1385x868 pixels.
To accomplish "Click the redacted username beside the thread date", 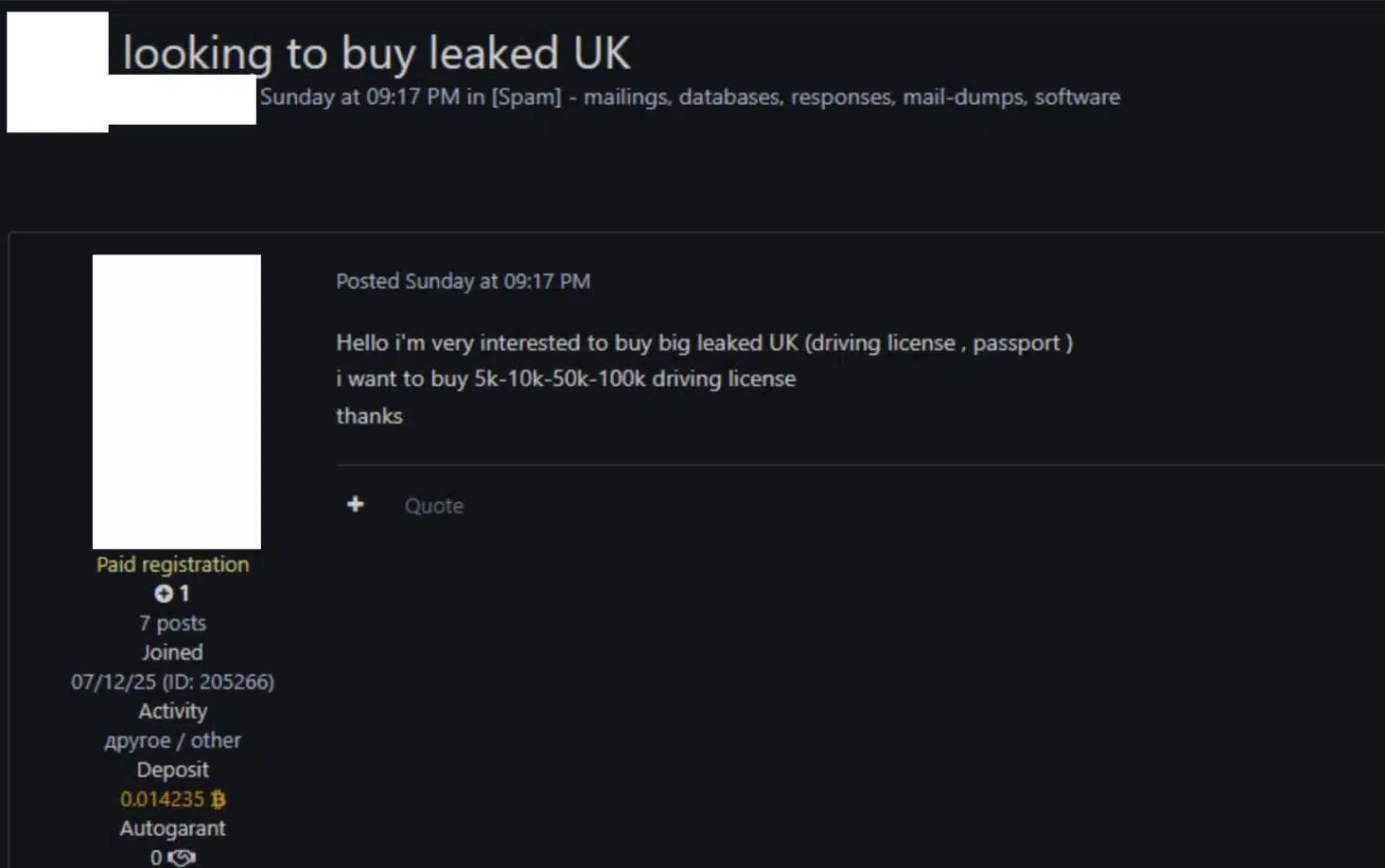I will [183, 100].
